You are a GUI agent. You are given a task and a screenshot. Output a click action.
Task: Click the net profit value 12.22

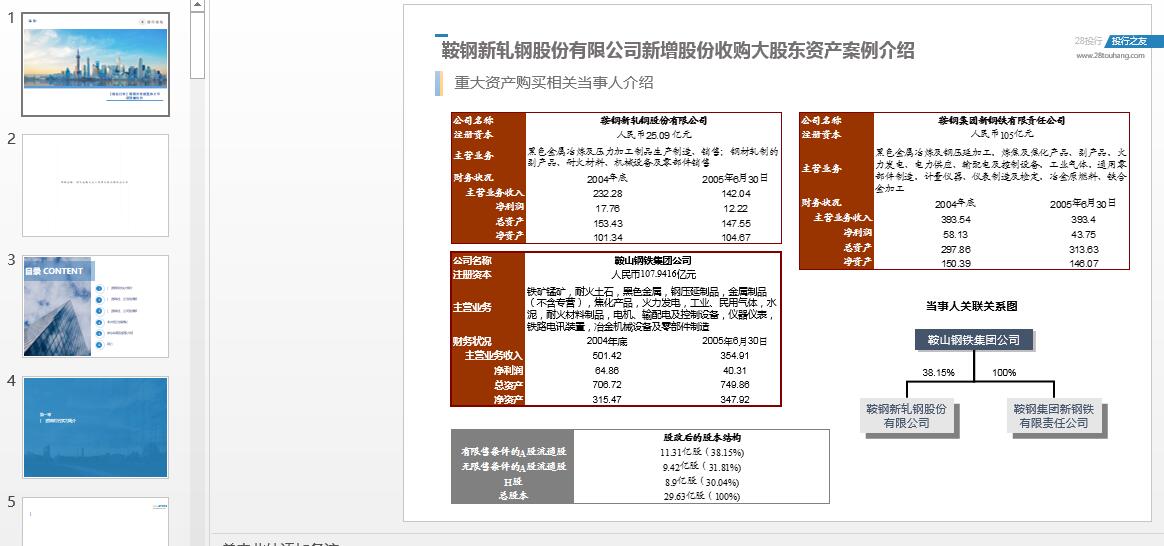tap(735, 208)
